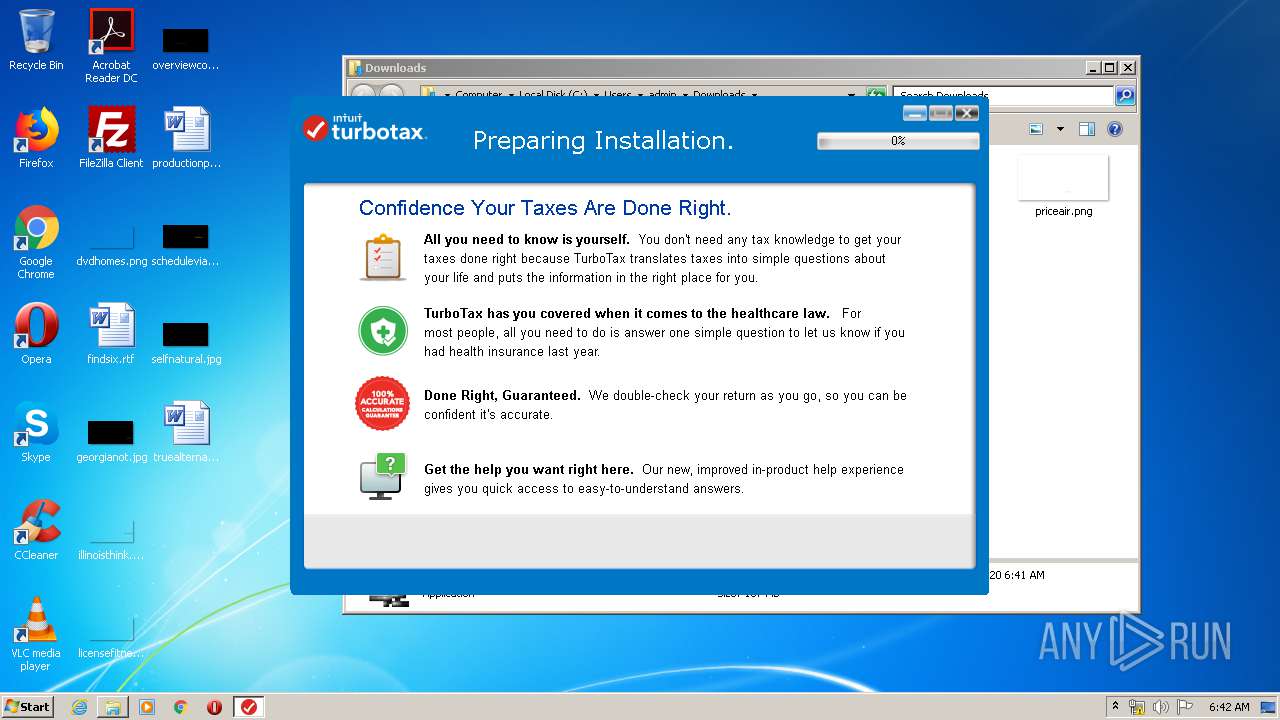The width and height of the screenshot is (1280, 720).
Task: Click the green healthcare shield icon
Action: coord(383,331)
